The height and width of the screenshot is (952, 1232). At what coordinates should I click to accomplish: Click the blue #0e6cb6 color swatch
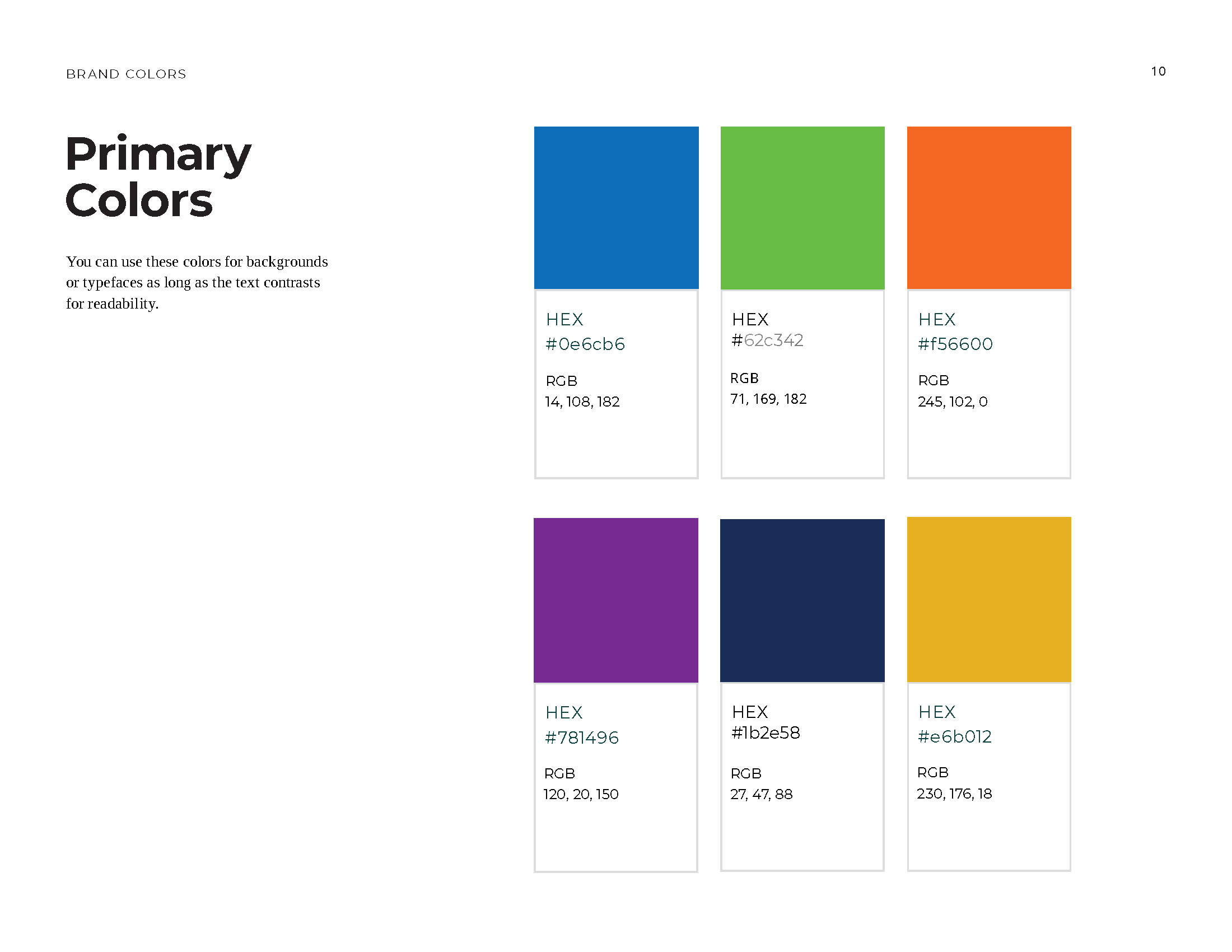click(x=616, y=208)
